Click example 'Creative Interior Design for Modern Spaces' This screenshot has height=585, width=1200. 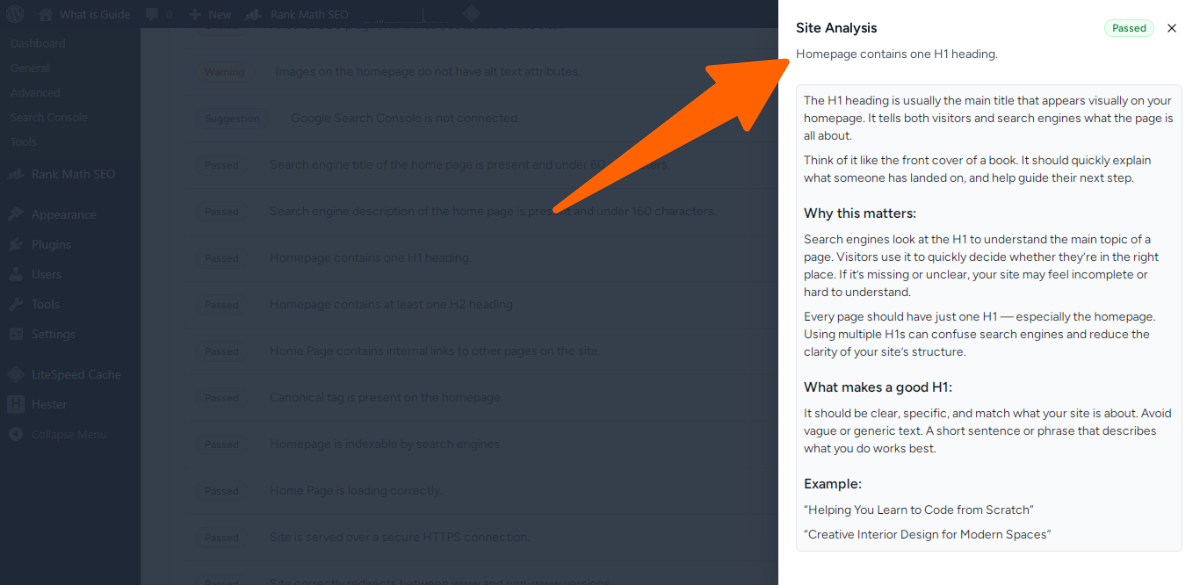(x=927, y=535)
